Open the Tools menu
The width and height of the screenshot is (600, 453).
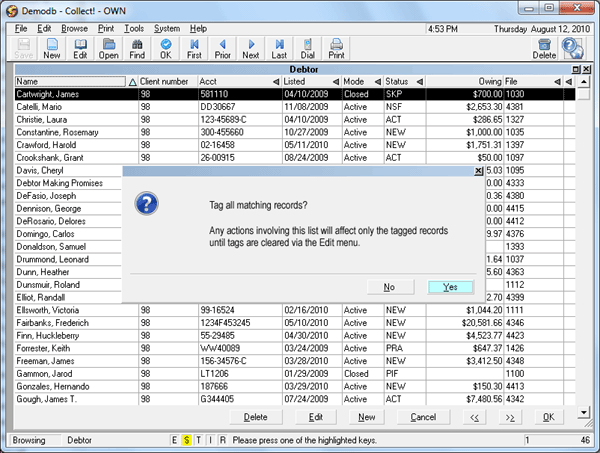[x=134, y=29]
